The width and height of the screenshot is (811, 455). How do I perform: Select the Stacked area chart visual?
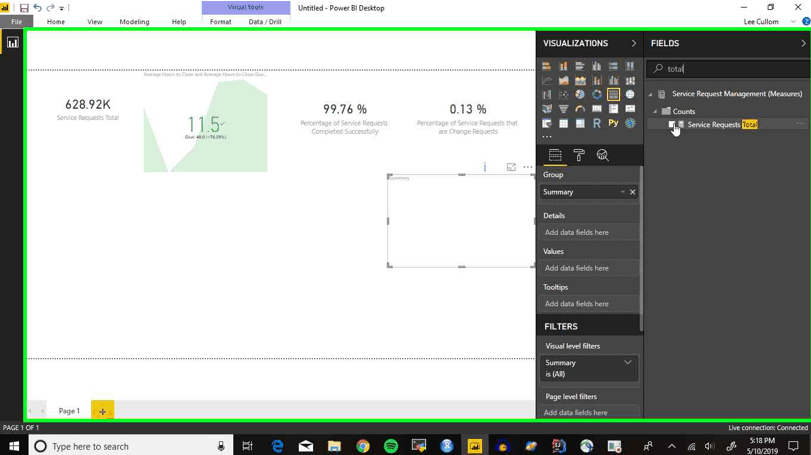coord(580,80)
